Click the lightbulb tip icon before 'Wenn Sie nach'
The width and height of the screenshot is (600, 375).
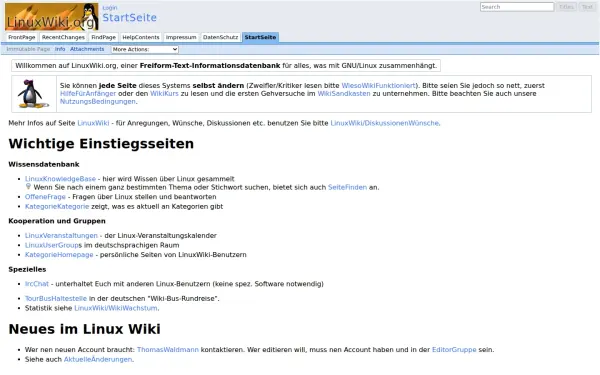coord(28,186)
